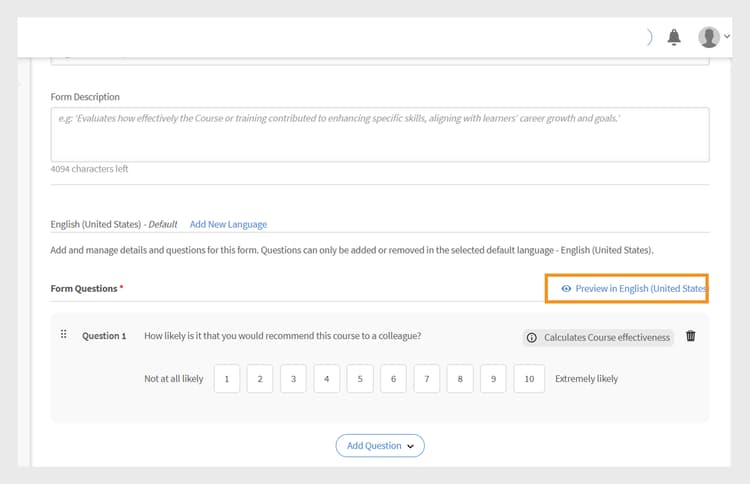Select rating 1 on the scale
The image size is (750, 484).
coord(227,379)
